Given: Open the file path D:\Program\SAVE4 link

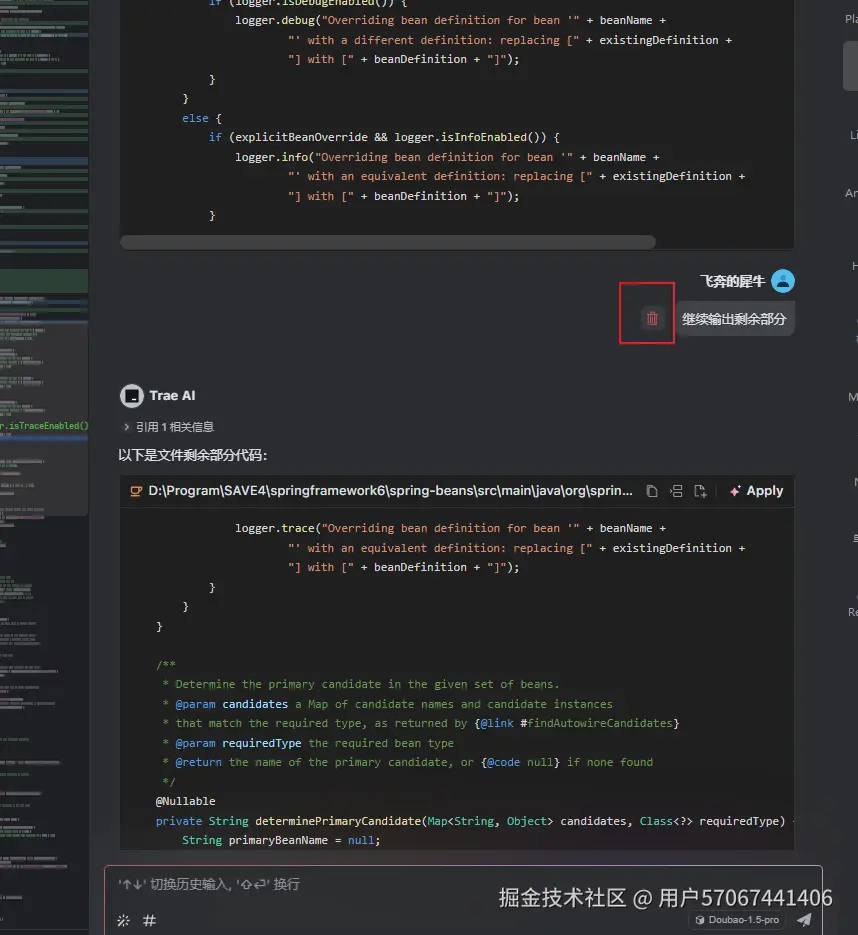Looking at the screenshot, I should pos(390,491).
